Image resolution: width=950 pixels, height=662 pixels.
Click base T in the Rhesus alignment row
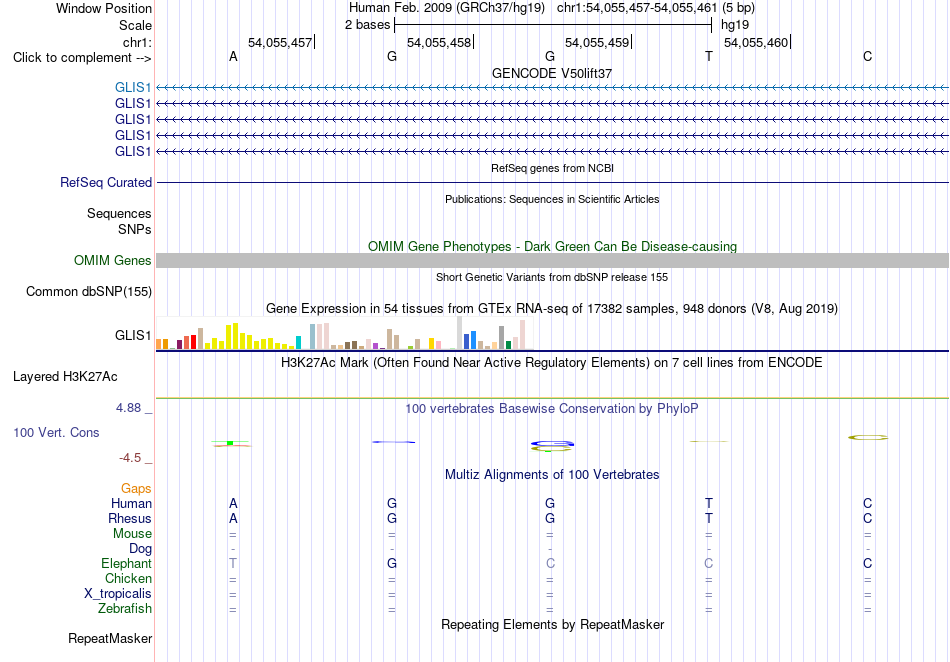point(709,518)
